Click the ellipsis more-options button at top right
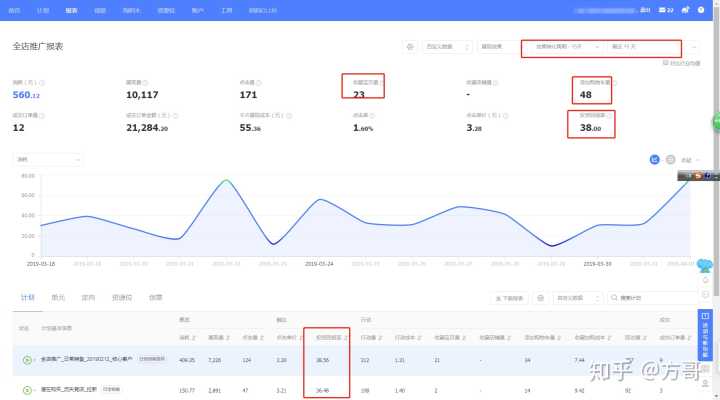This screenshot has width=720, height=400. 694,47
